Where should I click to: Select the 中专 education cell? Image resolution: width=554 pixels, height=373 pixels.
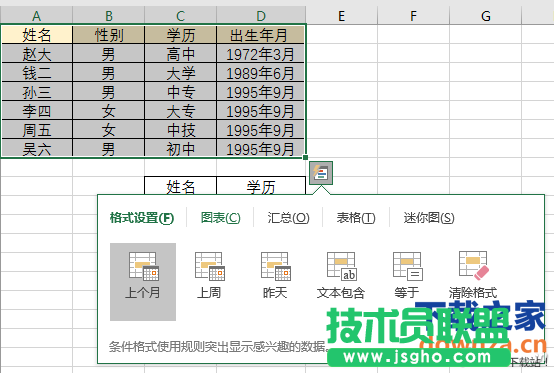coord(181,92)
